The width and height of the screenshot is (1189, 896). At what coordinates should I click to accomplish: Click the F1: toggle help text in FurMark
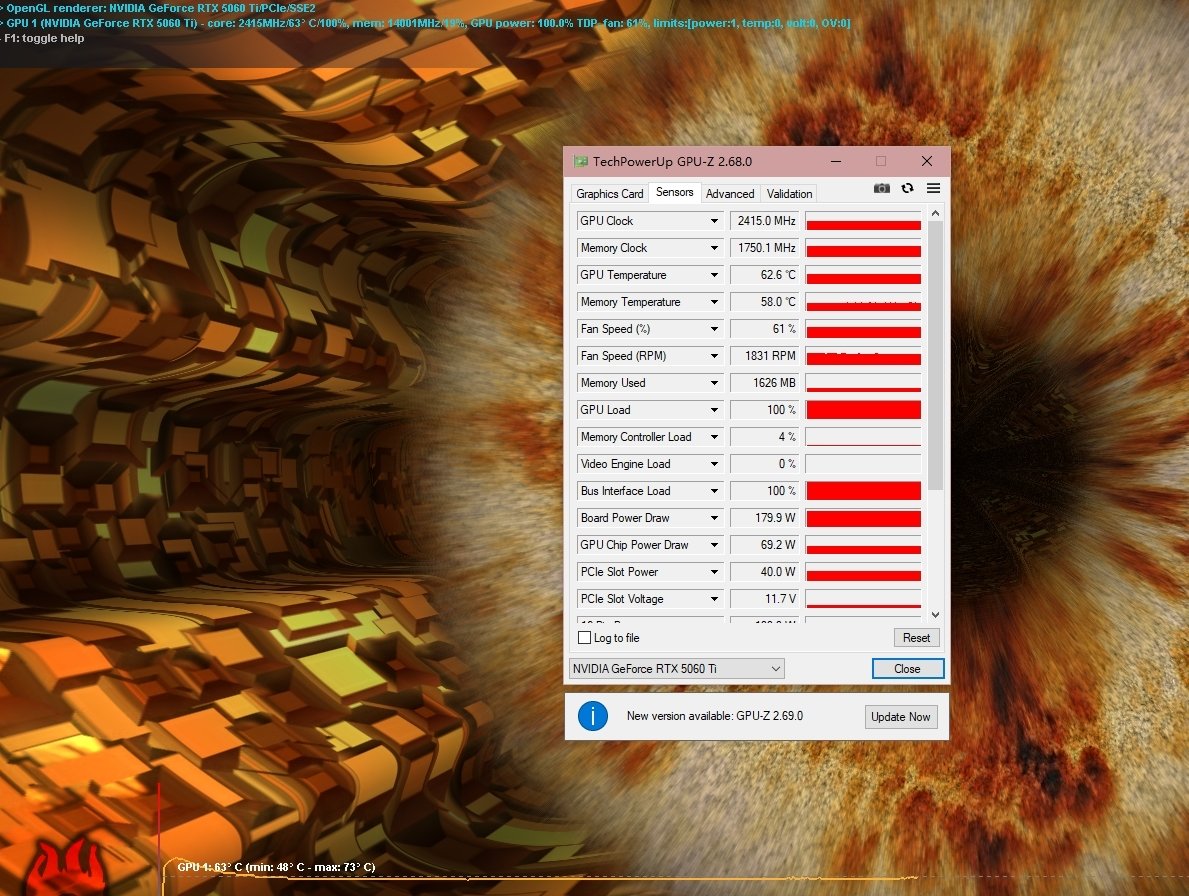[43, 38]
